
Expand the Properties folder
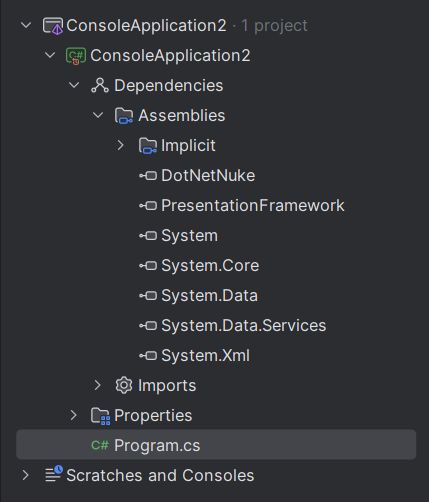[x=74, y=415]
